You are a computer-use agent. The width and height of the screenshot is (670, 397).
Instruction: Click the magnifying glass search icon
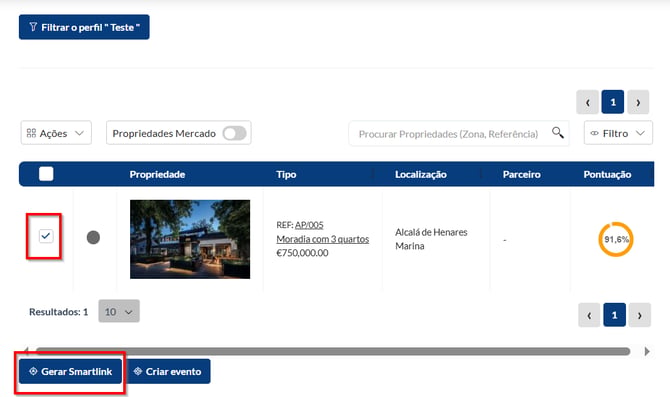557,133
